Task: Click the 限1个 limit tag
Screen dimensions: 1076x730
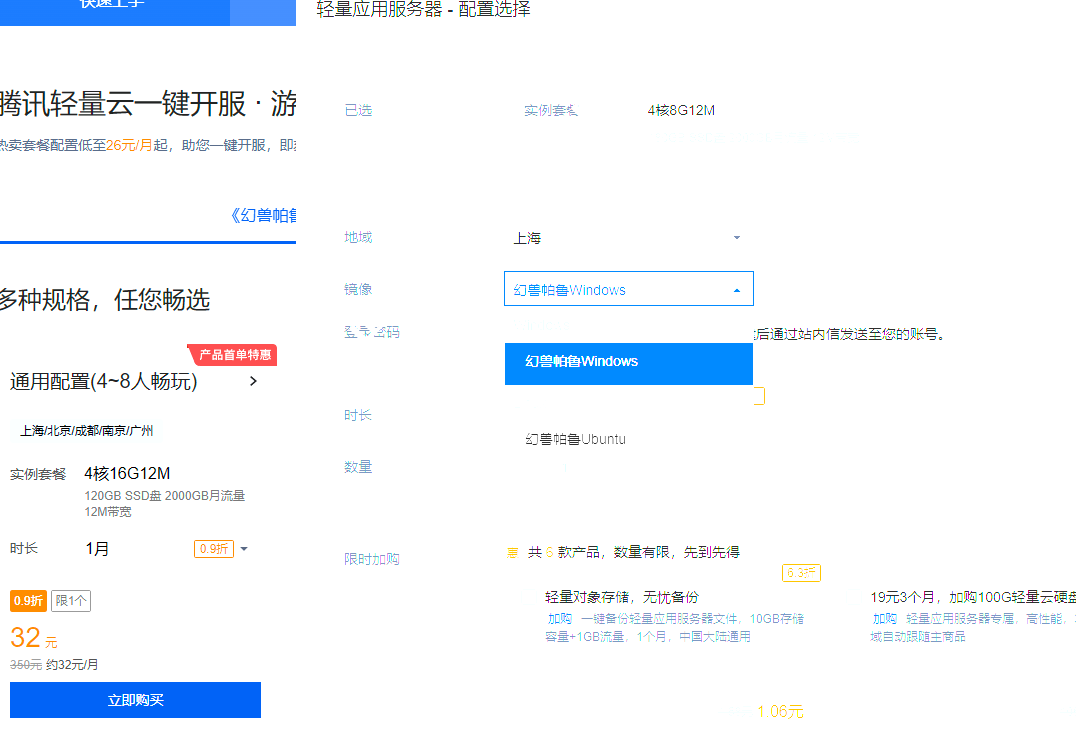Action: 71,601
